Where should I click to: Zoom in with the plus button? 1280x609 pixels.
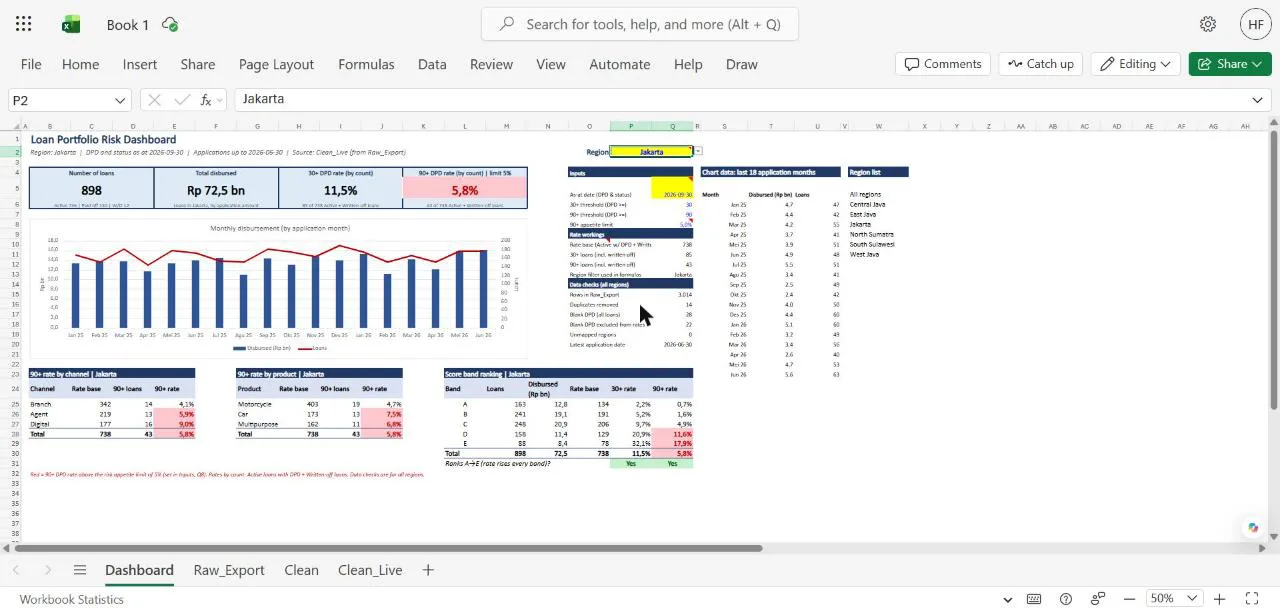pos(1219,599)
